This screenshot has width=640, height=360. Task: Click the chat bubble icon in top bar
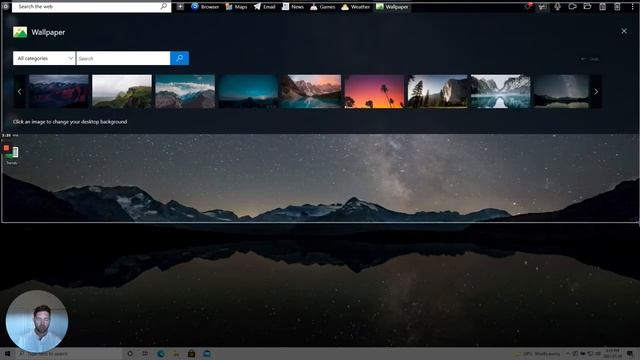coord(573,7)
